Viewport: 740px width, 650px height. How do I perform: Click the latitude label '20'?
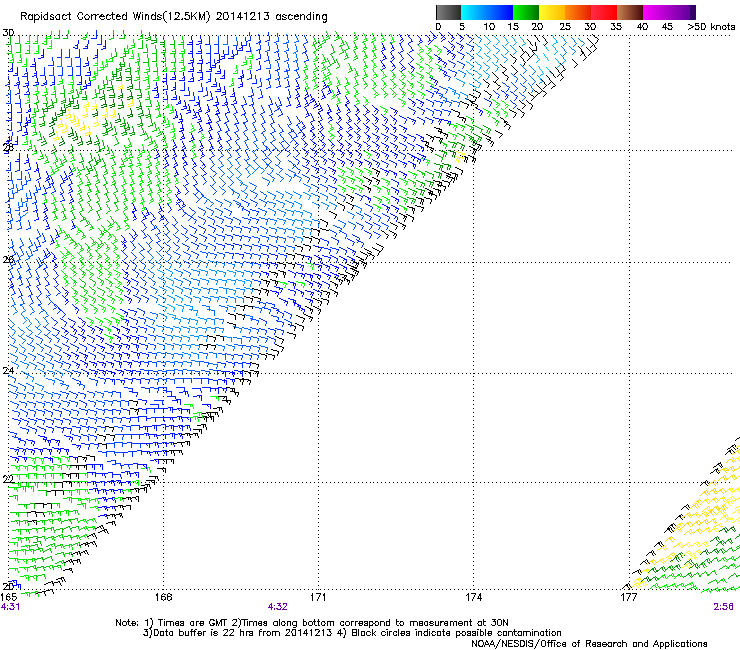pos(8,586)
